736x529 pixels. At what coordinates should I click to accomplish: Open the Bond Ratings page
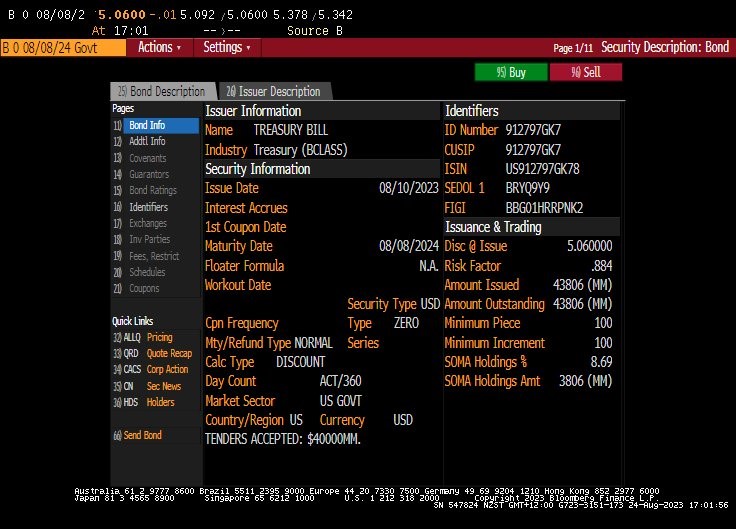point(156,190)
